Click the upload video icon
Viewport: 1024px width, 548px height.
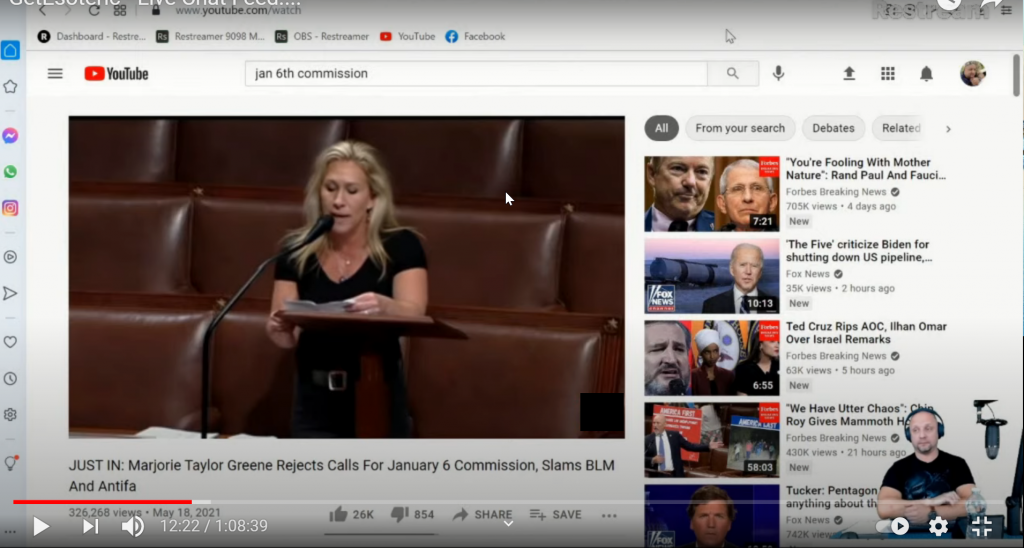click(849, 74)
